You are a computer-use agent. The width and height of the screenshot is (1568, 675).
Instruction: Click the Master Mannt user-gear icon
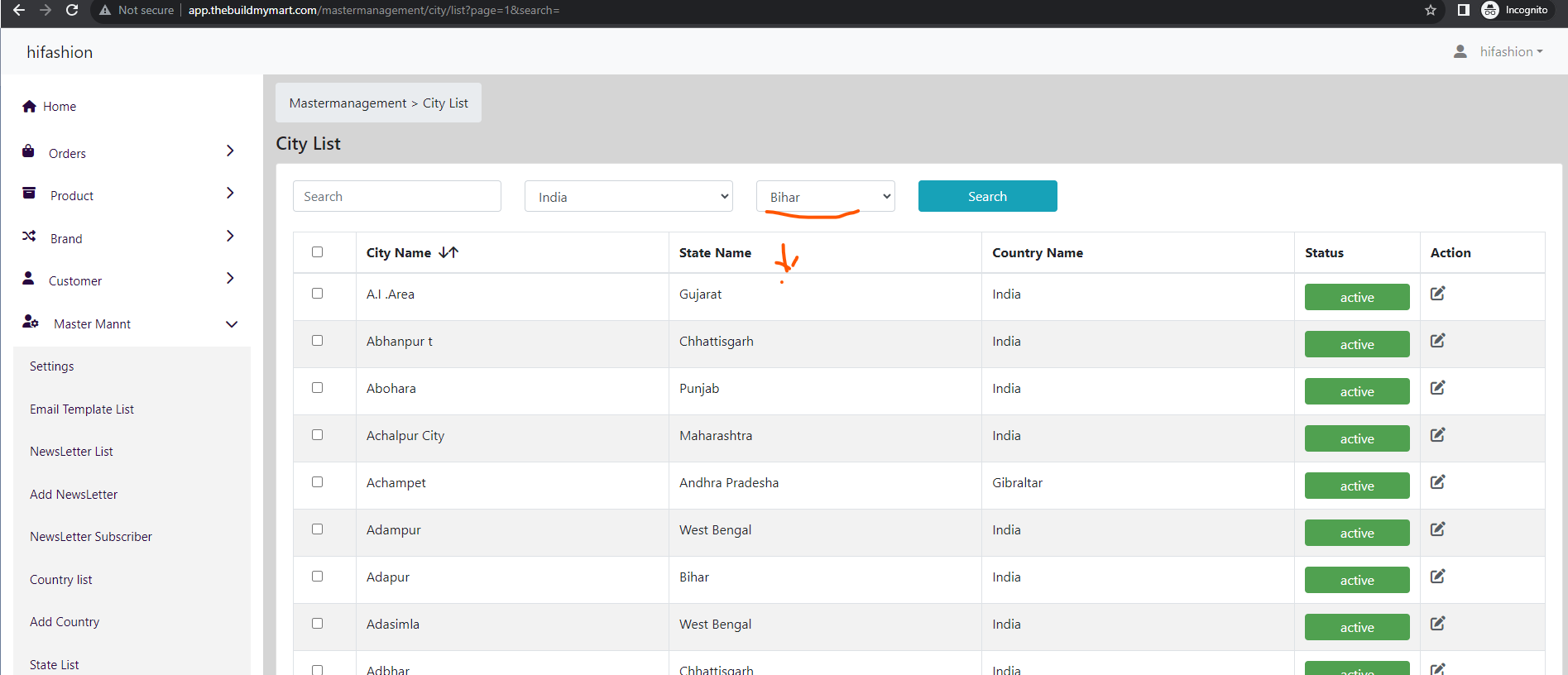(x=31, y=322)
